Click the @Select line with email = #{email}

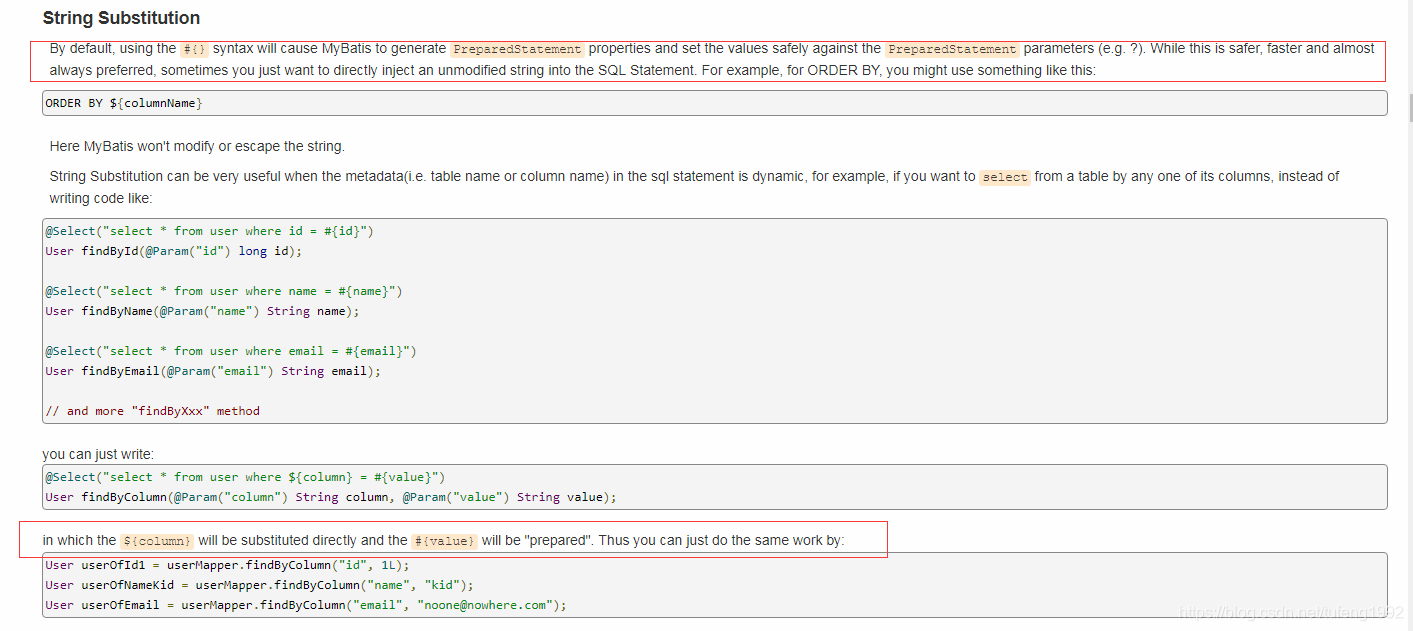click(231, 351)
